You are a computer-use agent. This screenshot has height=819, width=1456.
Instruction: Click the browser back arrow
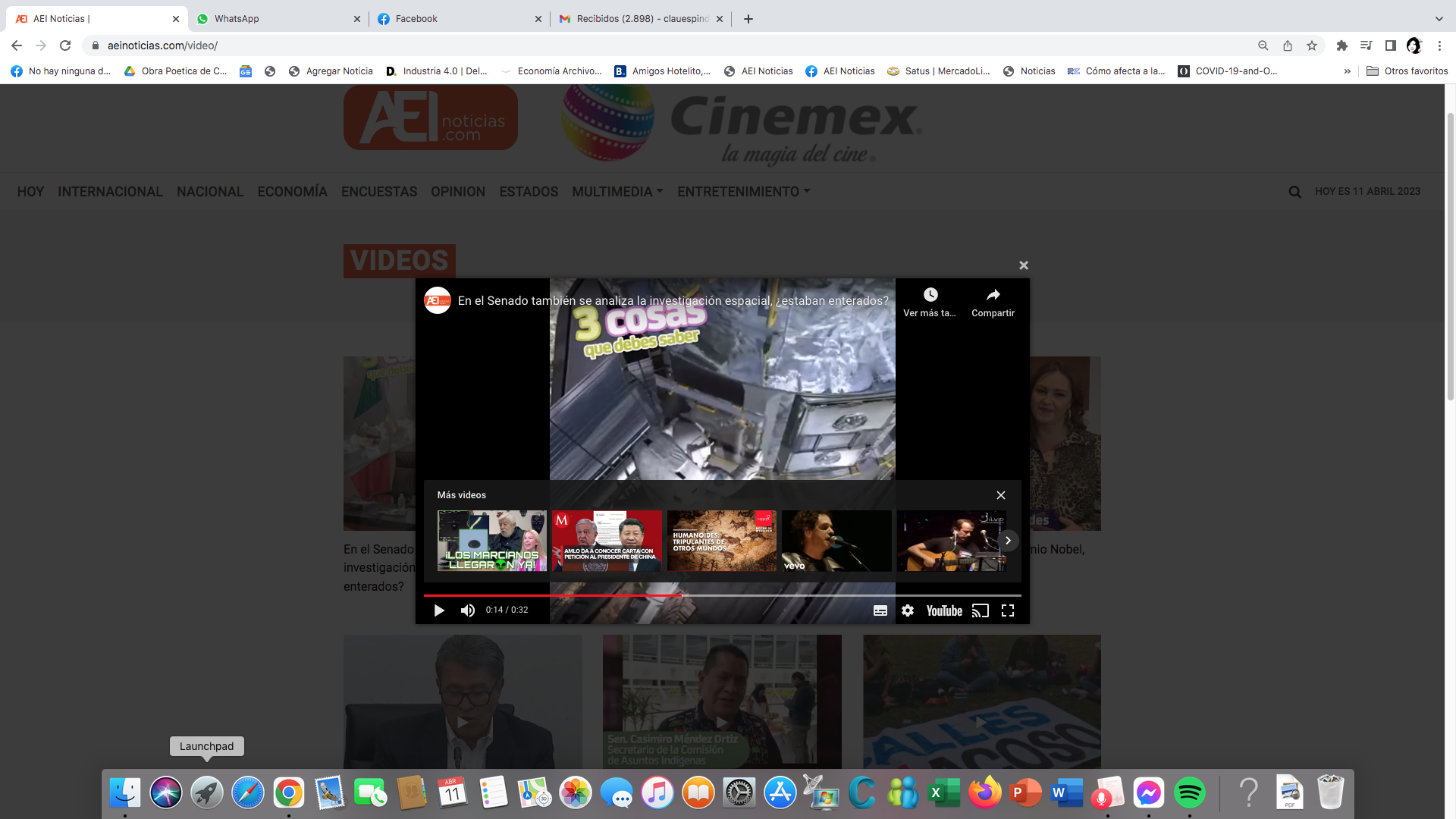(x=17, y=45)
